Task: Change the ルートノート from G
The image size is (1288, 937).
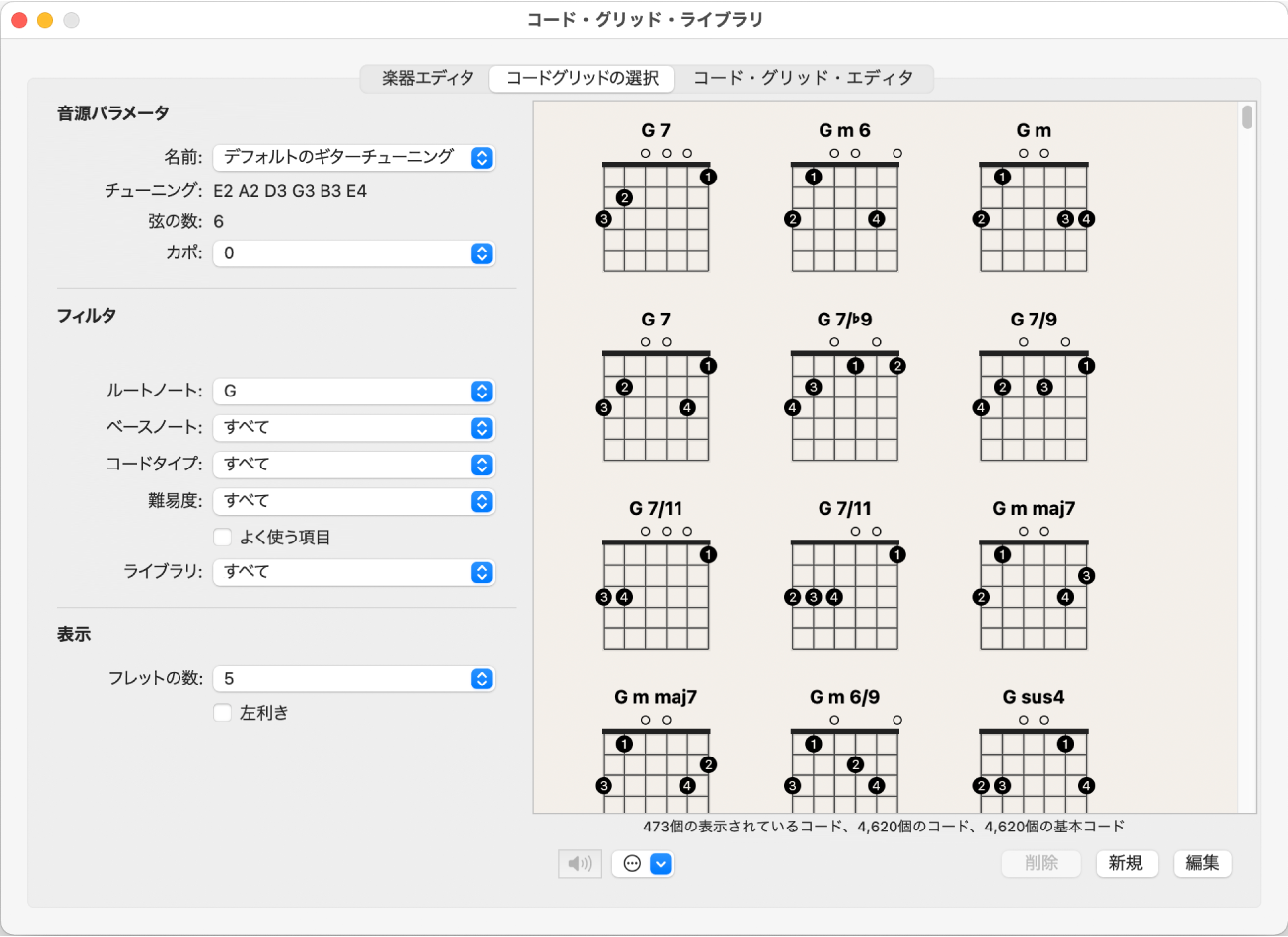Action: pos(480,391)
